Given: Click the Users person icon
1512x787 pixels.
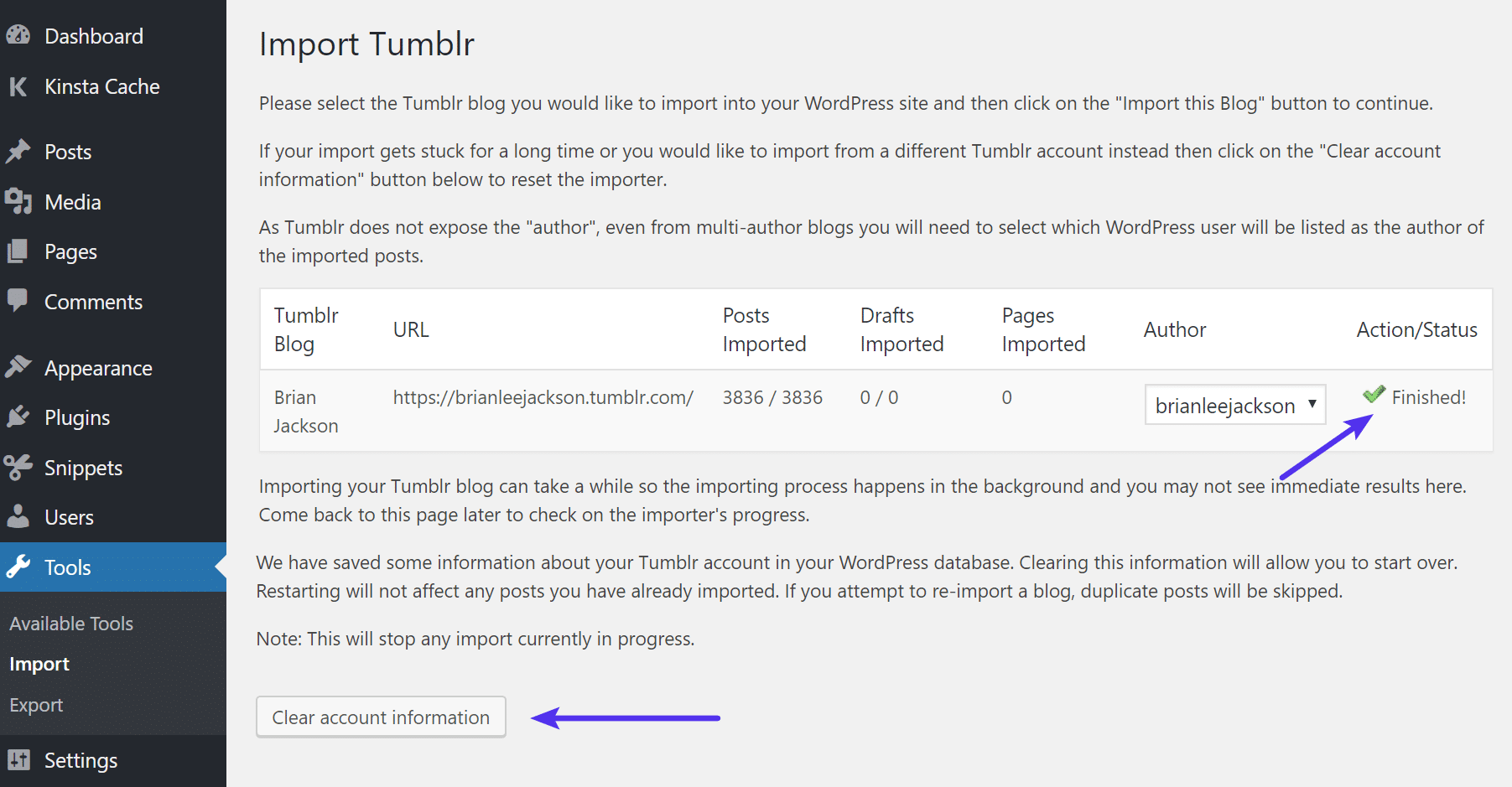Looking at the screenshot, I should (18, 516).
